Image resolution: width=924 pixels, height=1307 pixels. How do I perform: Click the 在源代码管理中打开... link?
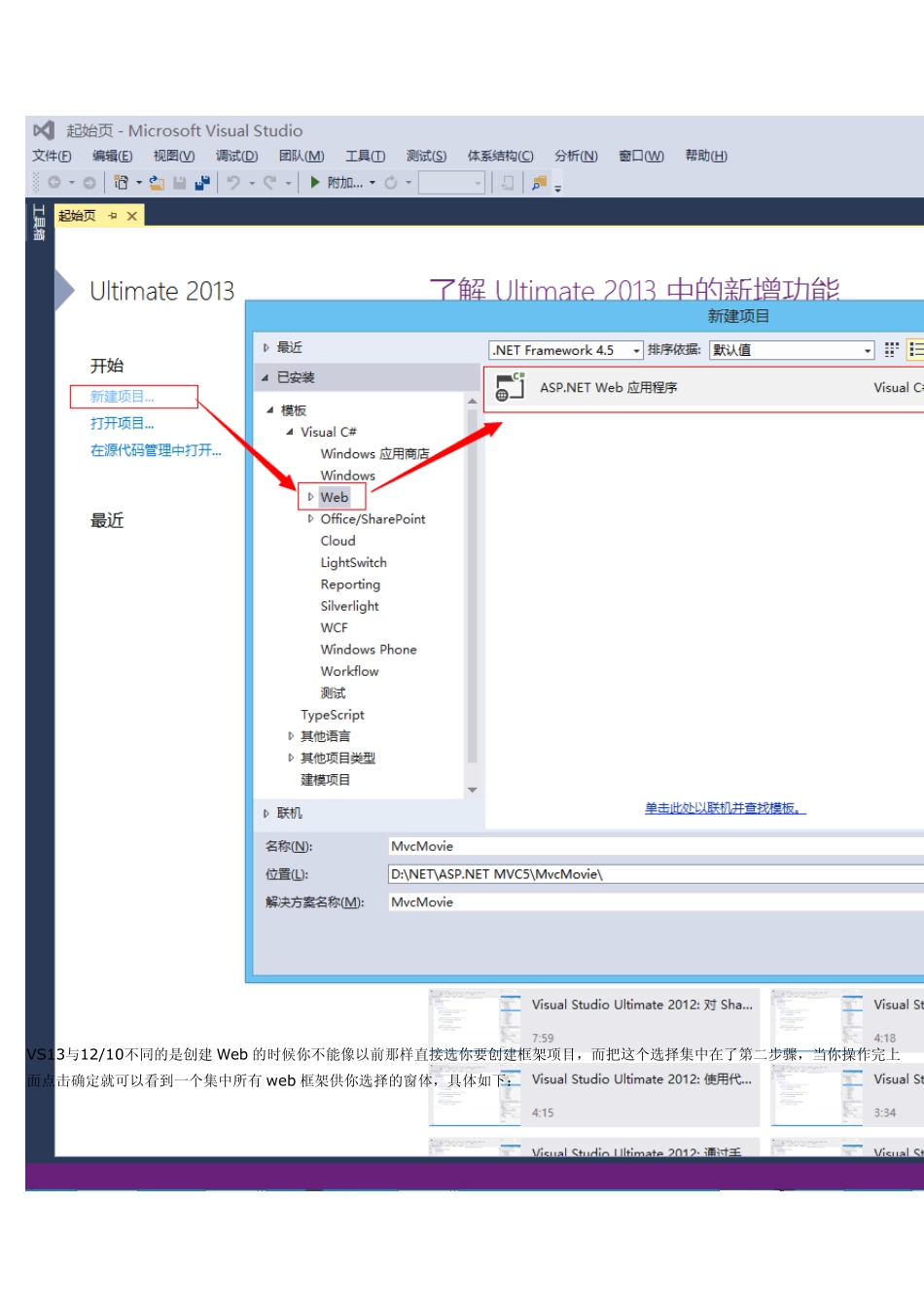(156, 450)
